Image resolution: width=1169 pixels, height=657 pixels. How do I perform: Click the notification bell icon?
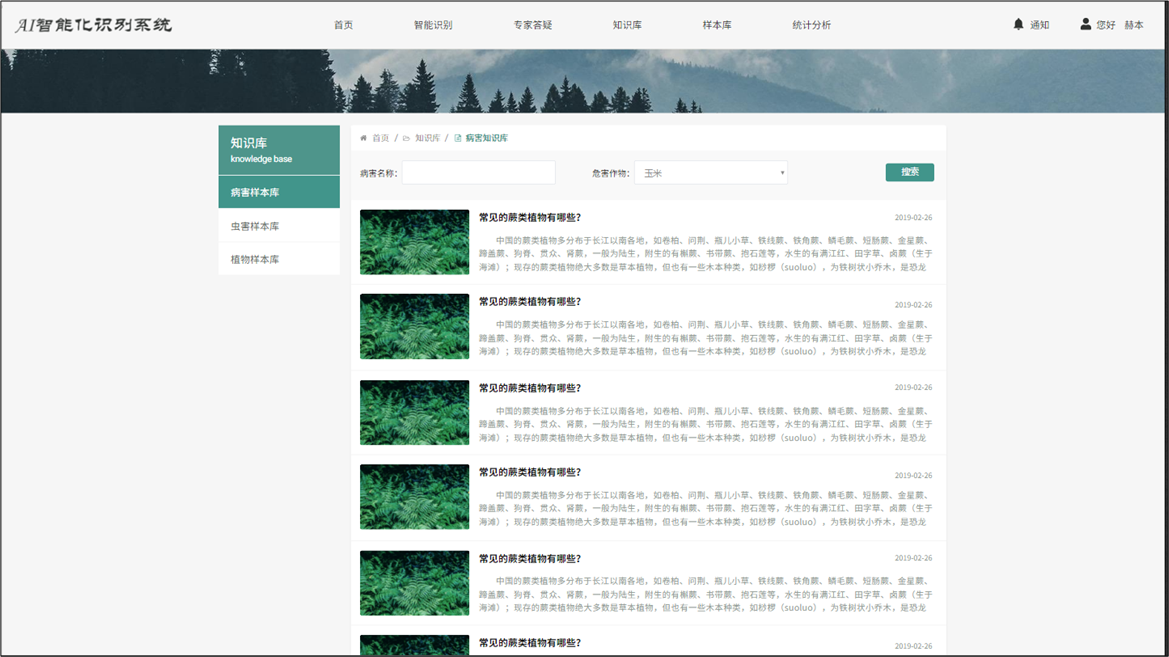coord(1018,24)
